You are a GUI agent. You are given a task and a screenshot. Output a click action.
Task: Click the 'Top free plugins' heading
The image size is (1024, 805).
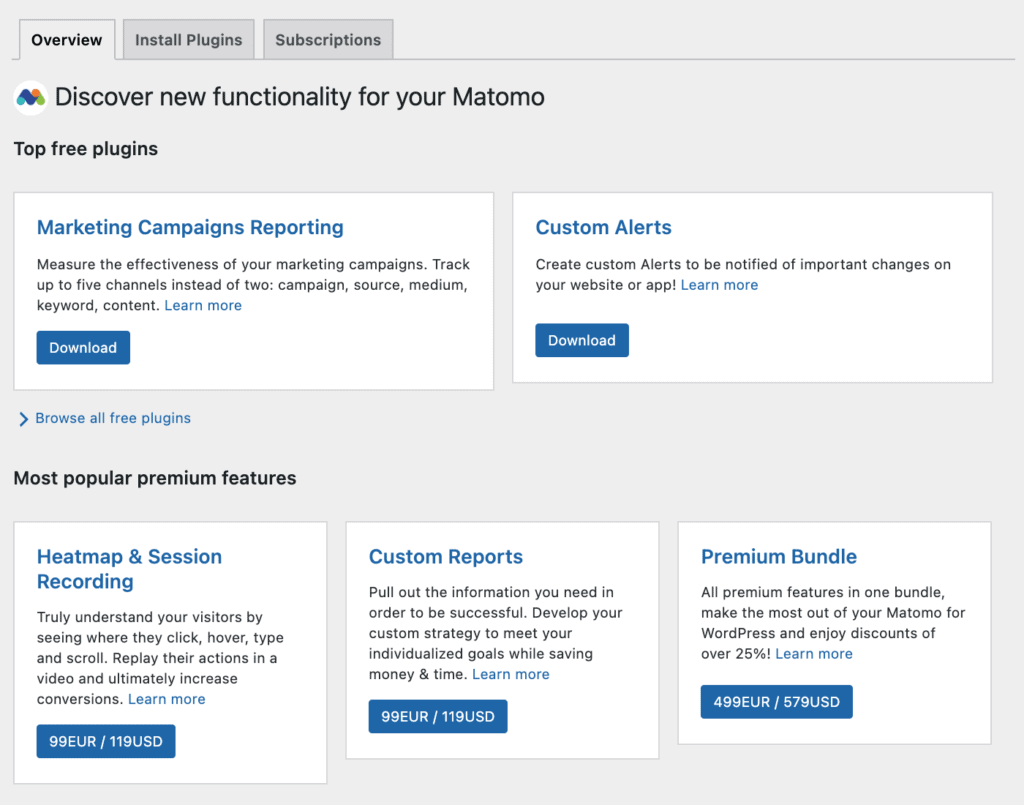coord(86,149)
